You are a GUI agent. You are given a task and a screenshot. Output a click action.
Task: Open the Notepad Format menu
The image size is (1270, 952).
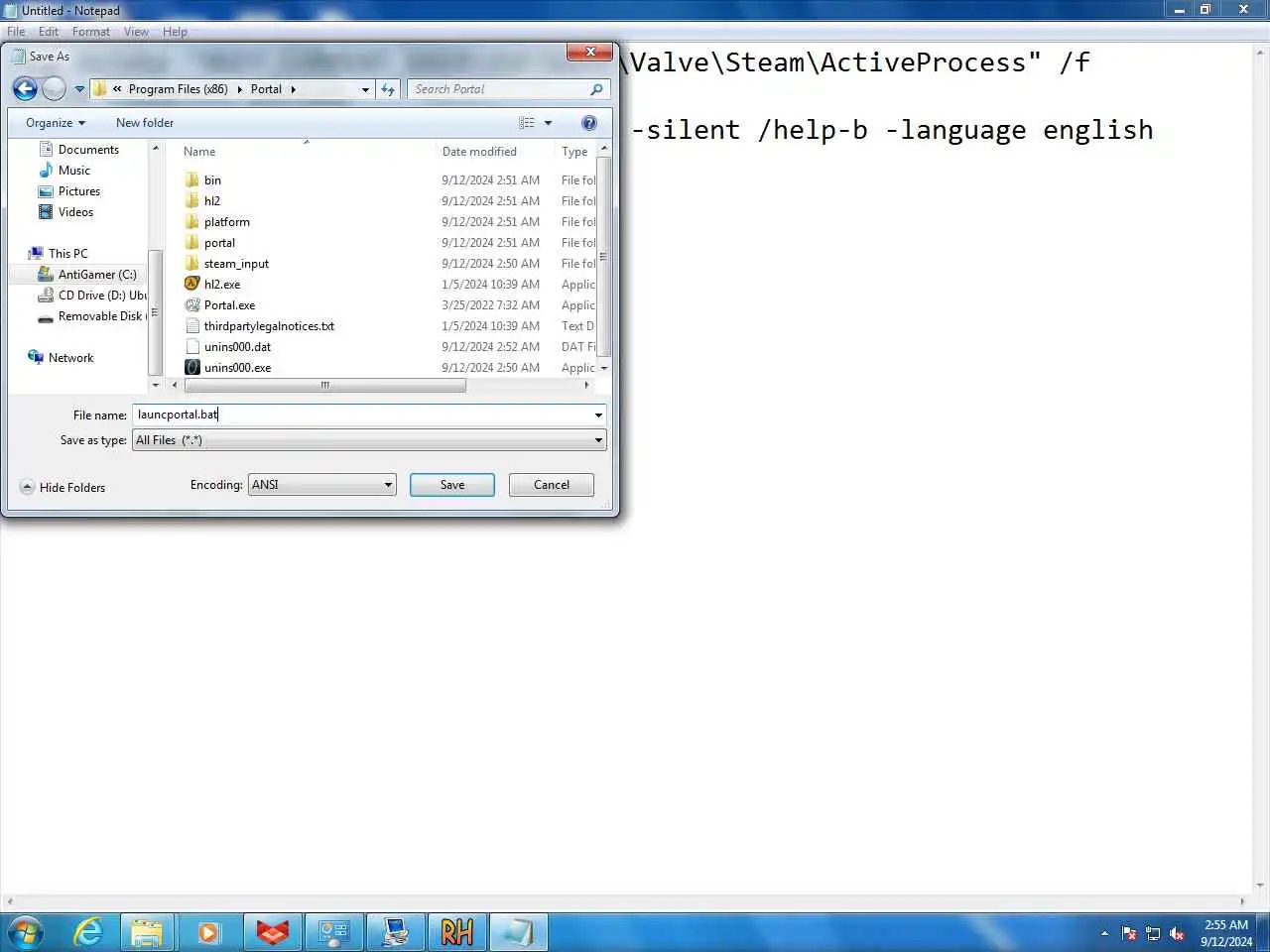coord(91,32)
